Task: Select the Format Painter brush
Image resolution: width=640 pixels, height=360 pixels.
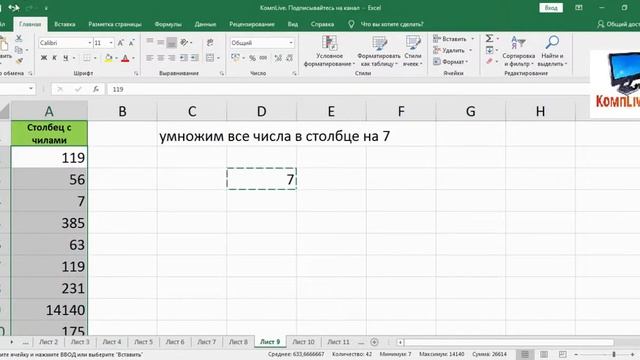Action: point(19,61)
